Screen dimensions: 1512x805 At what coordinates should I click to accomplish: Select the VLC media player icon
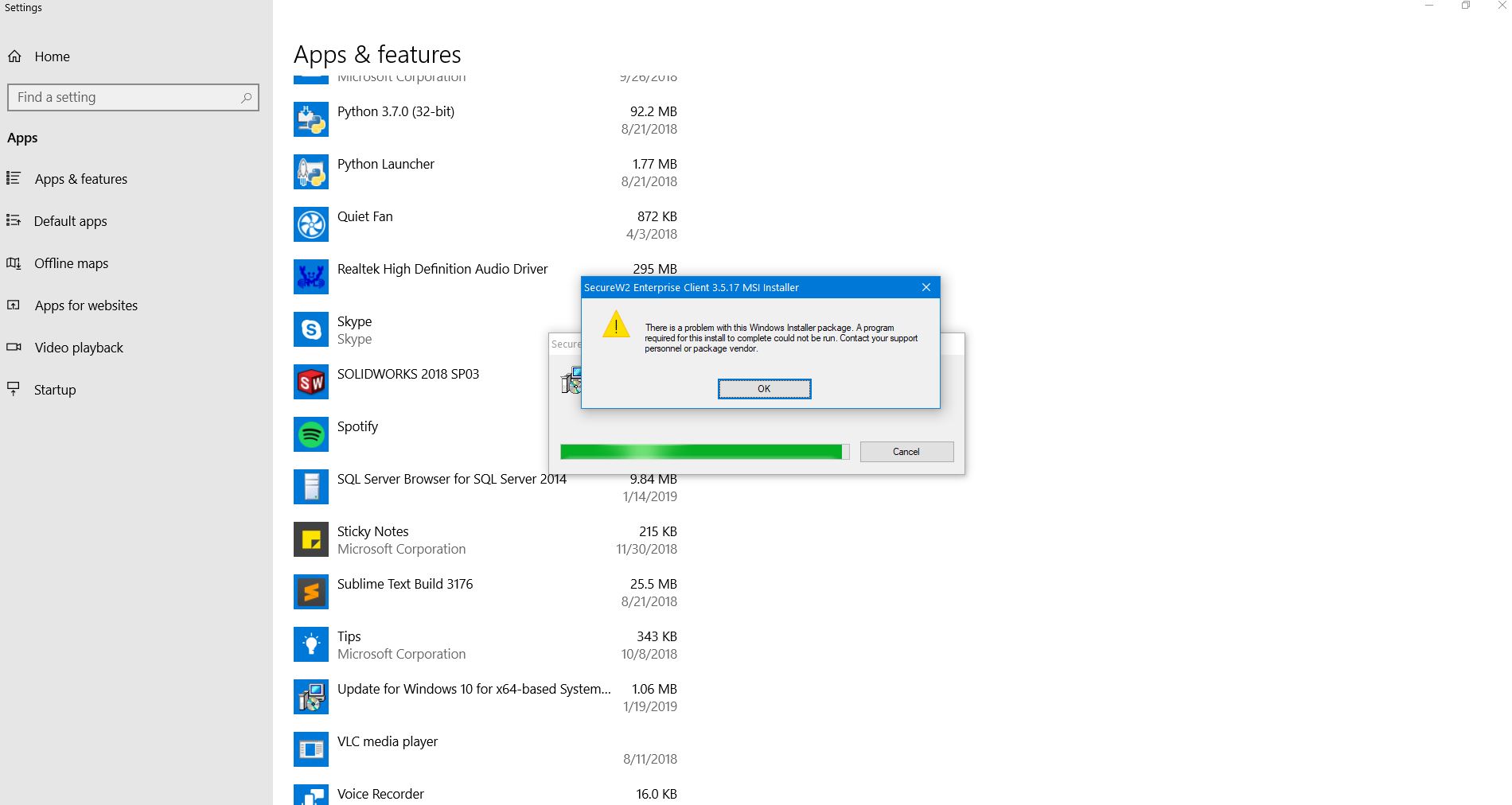click(x=310, y=749)
